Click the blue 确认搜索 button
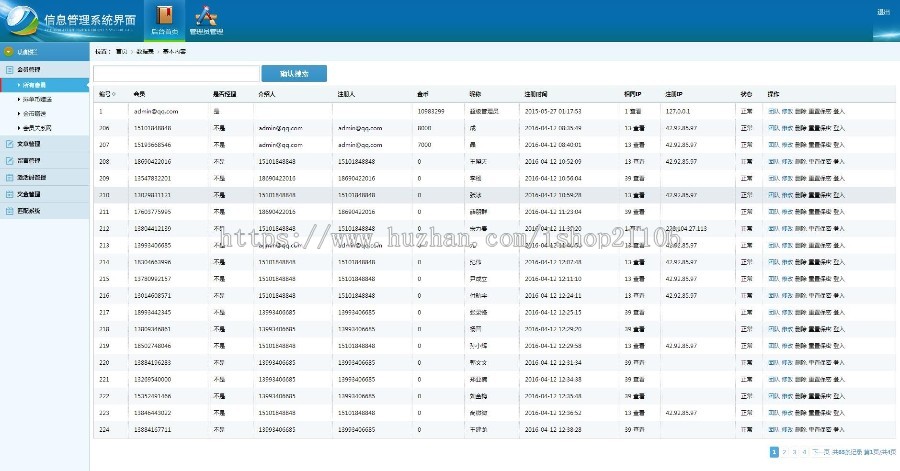Screen dimensions: 900x471 294,73
